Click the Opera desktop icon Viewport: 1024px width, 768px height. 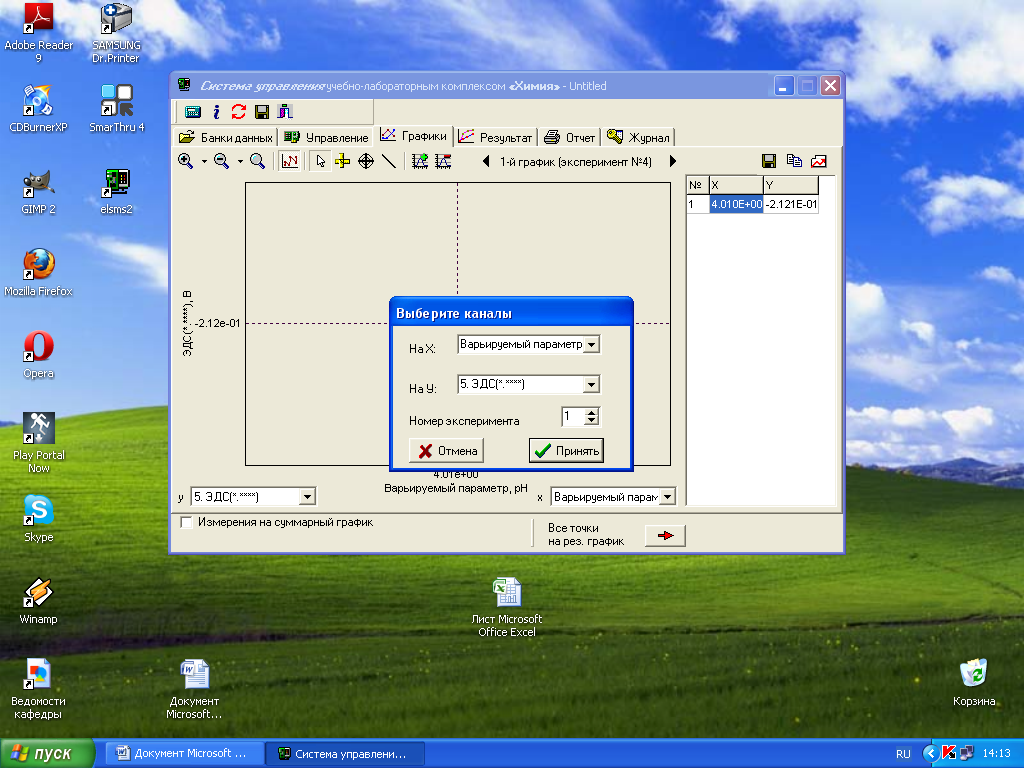tap(39, 355)
